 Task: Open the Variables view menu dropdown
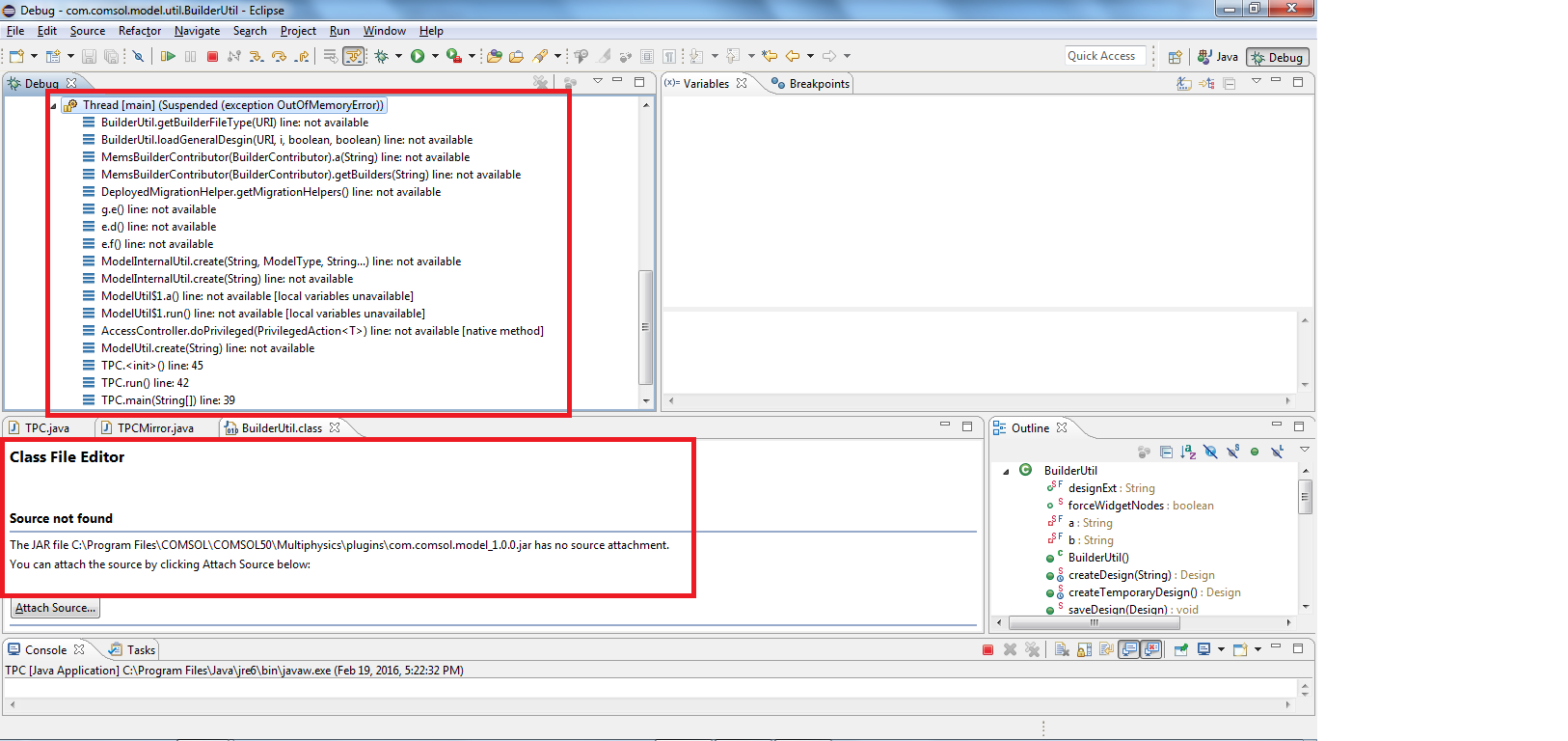point(1257,81)
